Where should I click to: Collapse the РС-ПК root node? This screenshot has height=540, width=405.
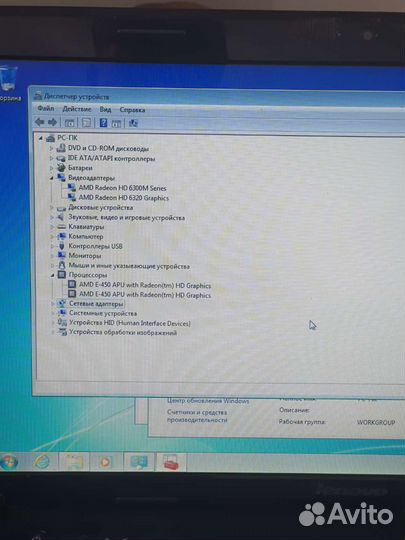(41, 138)
